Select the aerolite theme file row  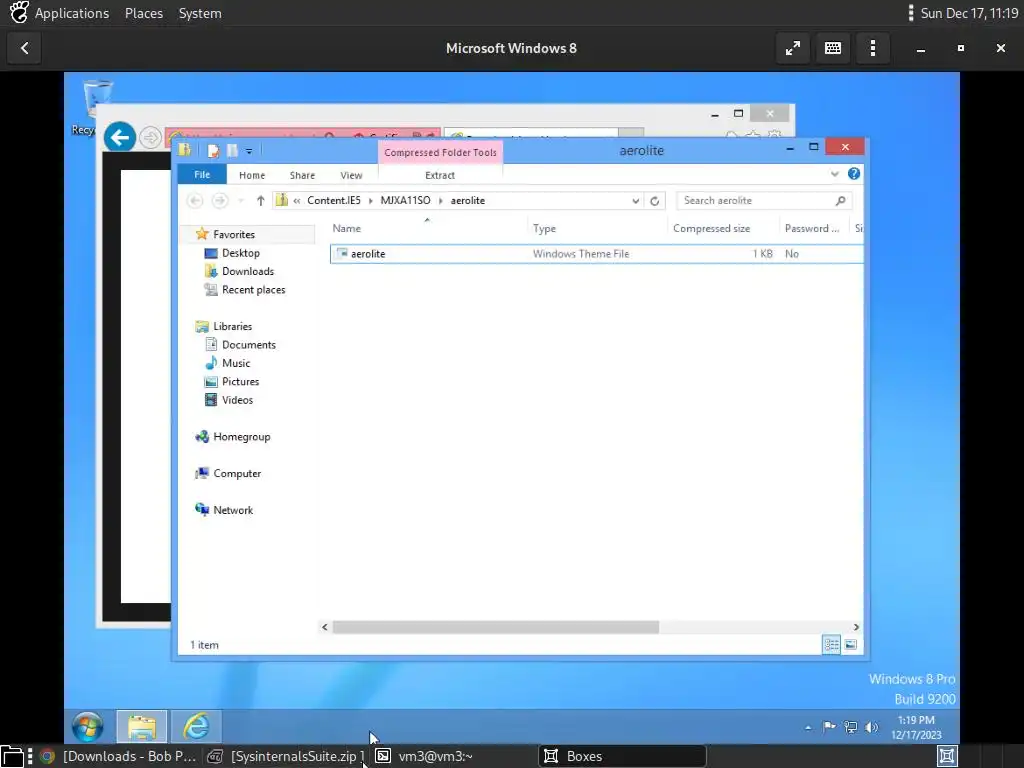coord(596,253)
